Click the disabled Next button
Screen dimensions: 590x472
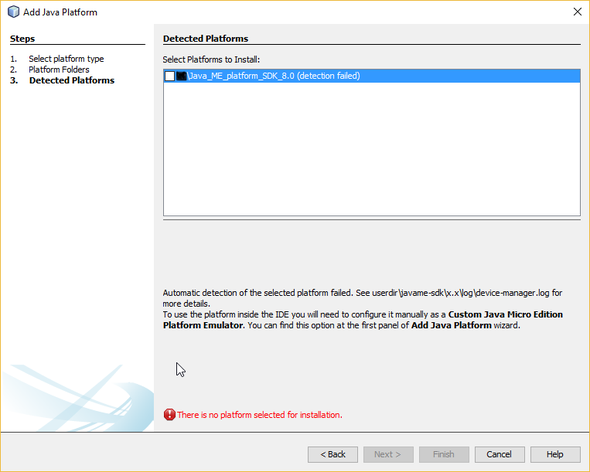pyautogui.click(x=388, y=454)
